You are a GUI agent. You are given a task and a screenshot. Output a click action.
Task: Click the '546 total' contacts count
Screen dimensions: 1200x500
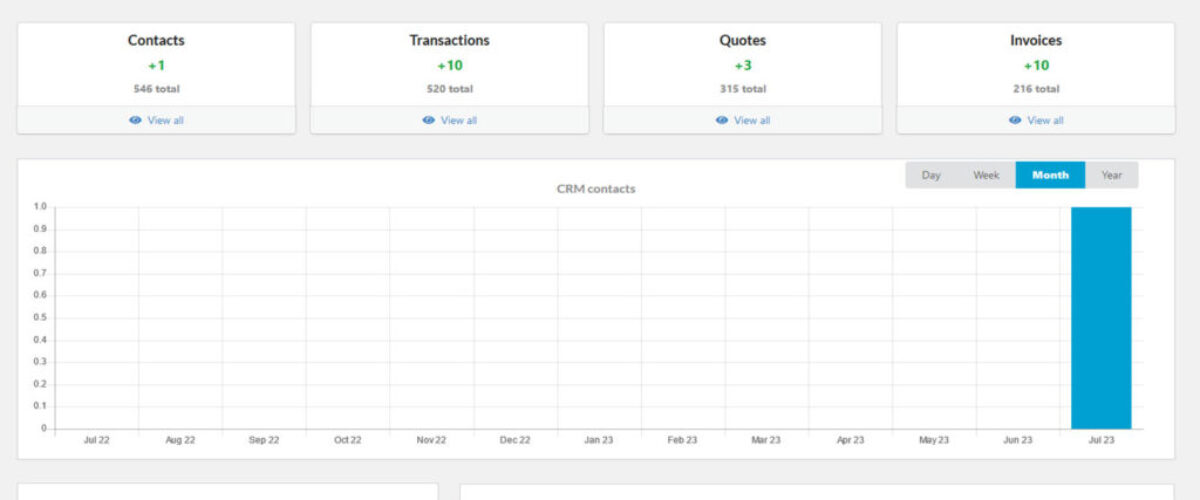[x=156, y=88]
